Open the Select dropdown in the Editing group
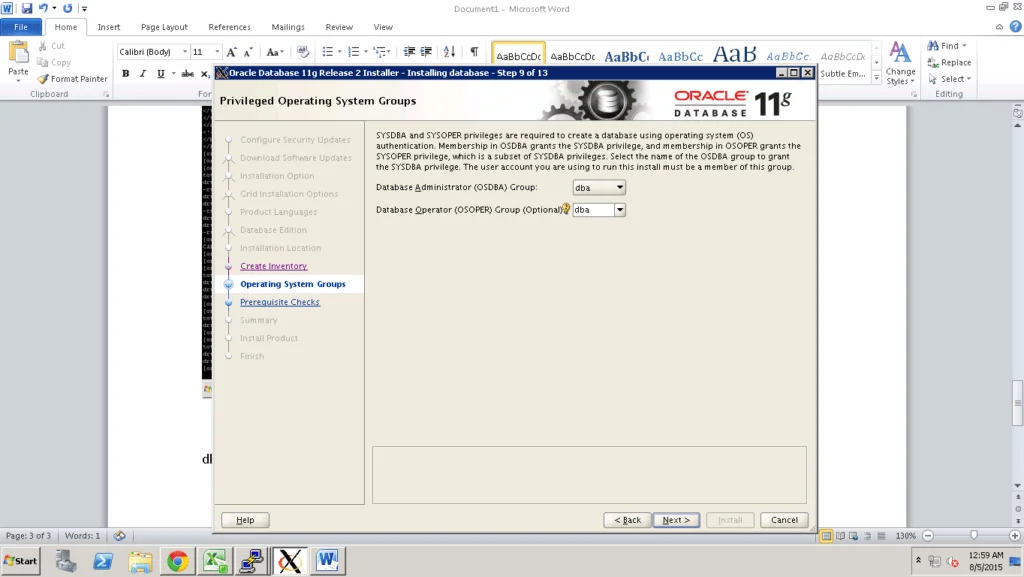1024x577 pixels. [x=950, y=79]
